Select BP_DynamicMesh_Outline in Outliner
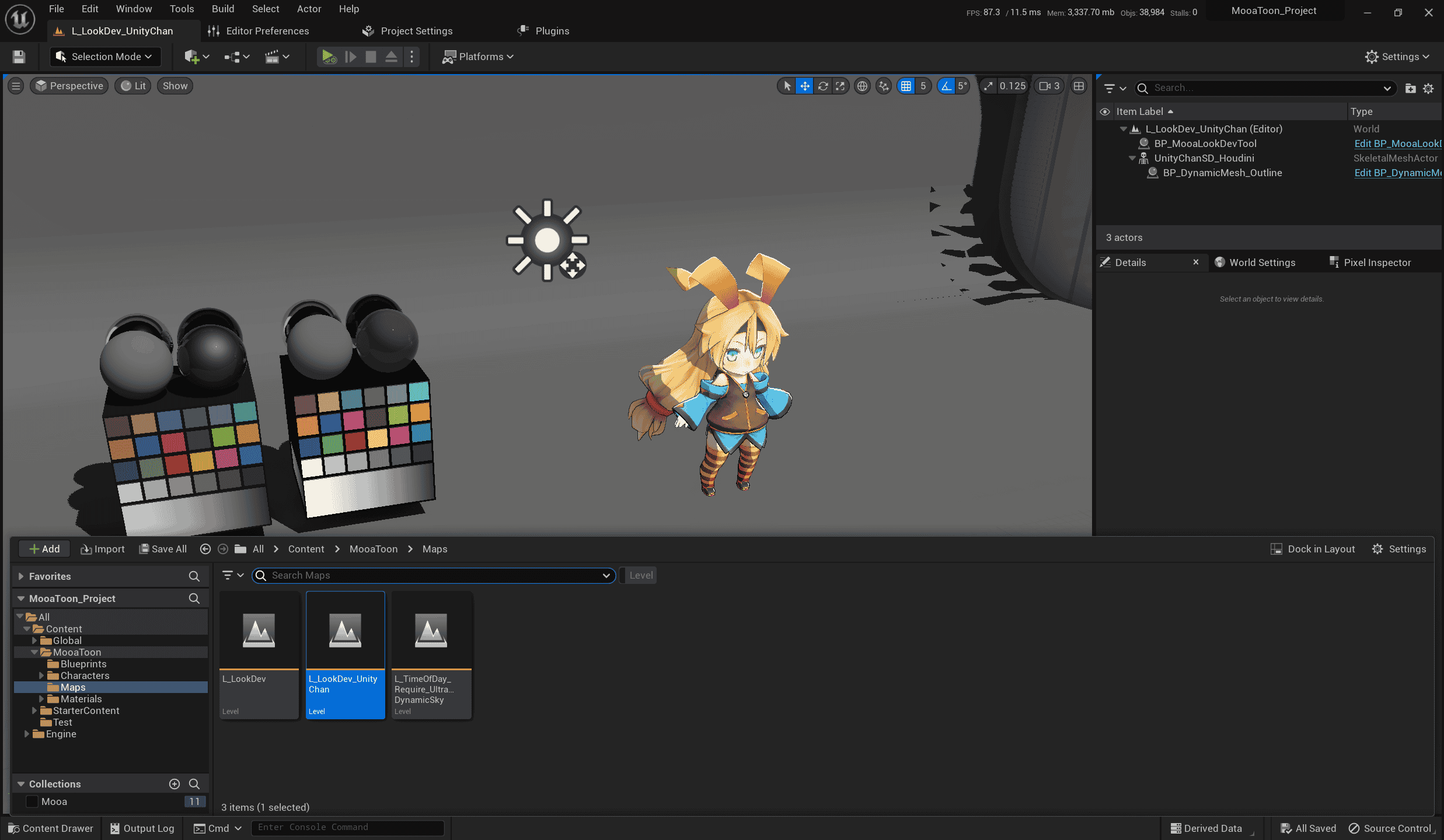 [x=1222, y=173]
